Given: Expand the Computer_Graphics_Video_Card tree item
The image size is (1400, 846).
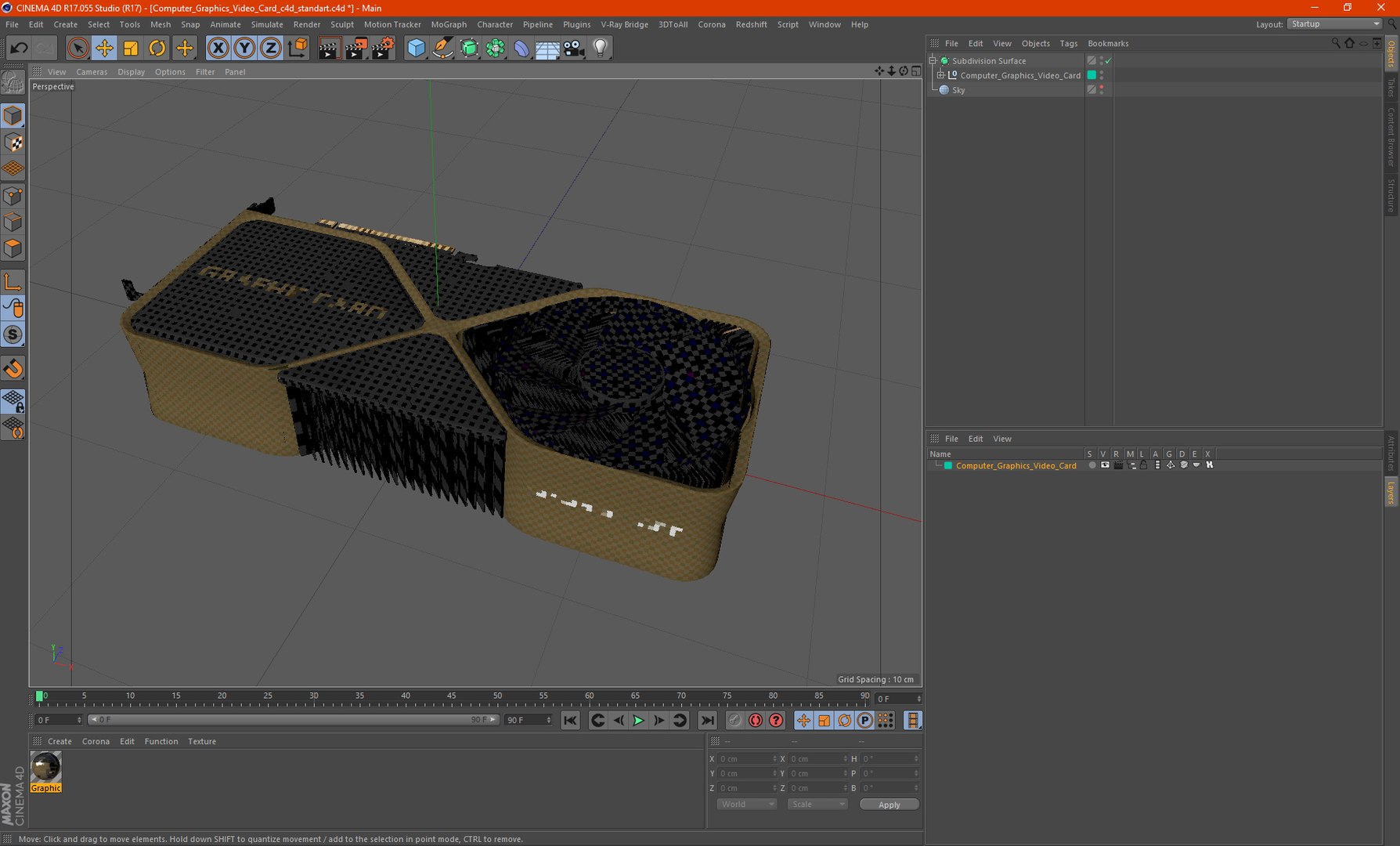Looking at the screenshot, I should tap(941, 75).
